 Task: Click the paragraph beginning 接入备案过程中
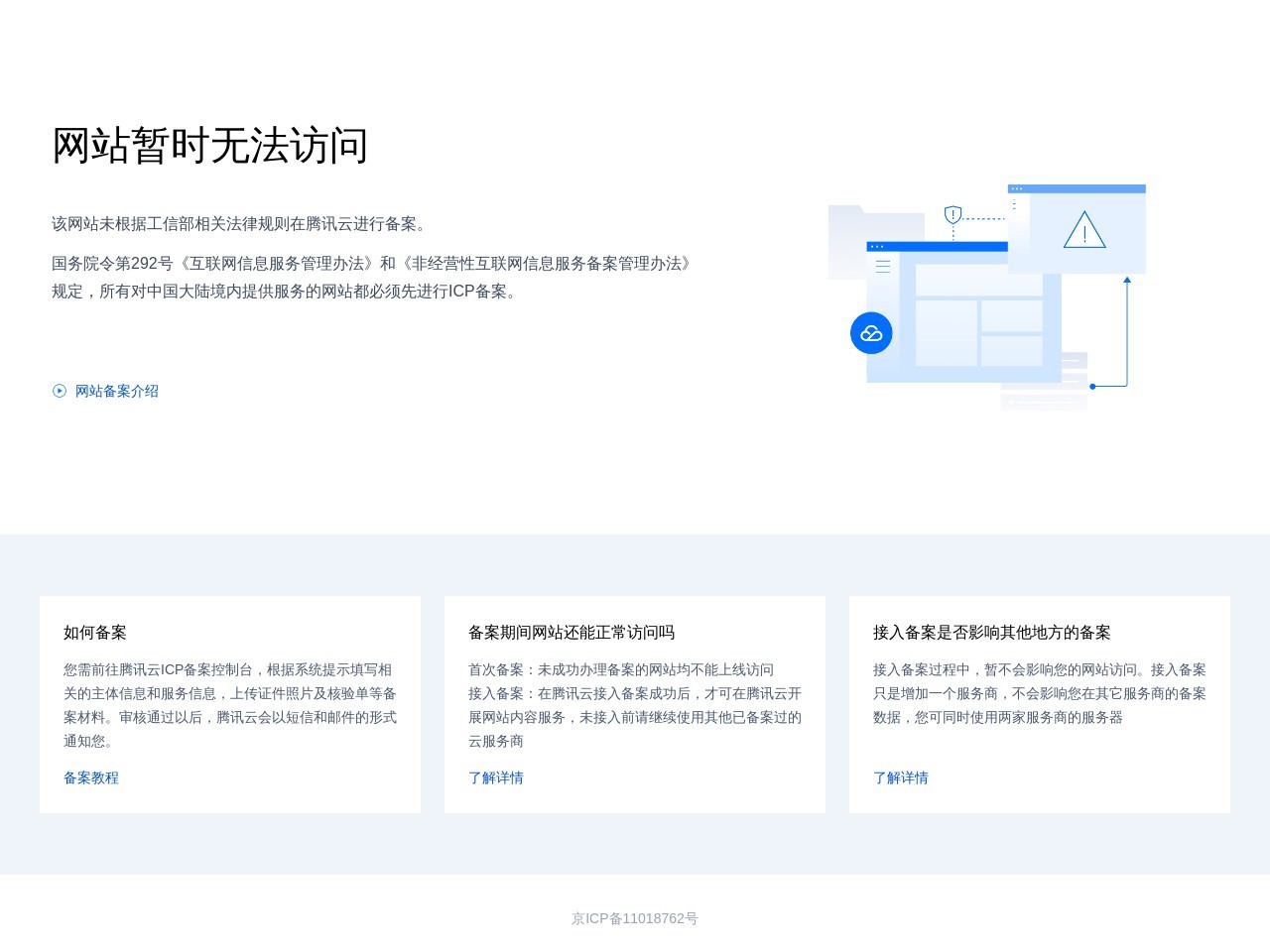click(x=1040, y=693)
